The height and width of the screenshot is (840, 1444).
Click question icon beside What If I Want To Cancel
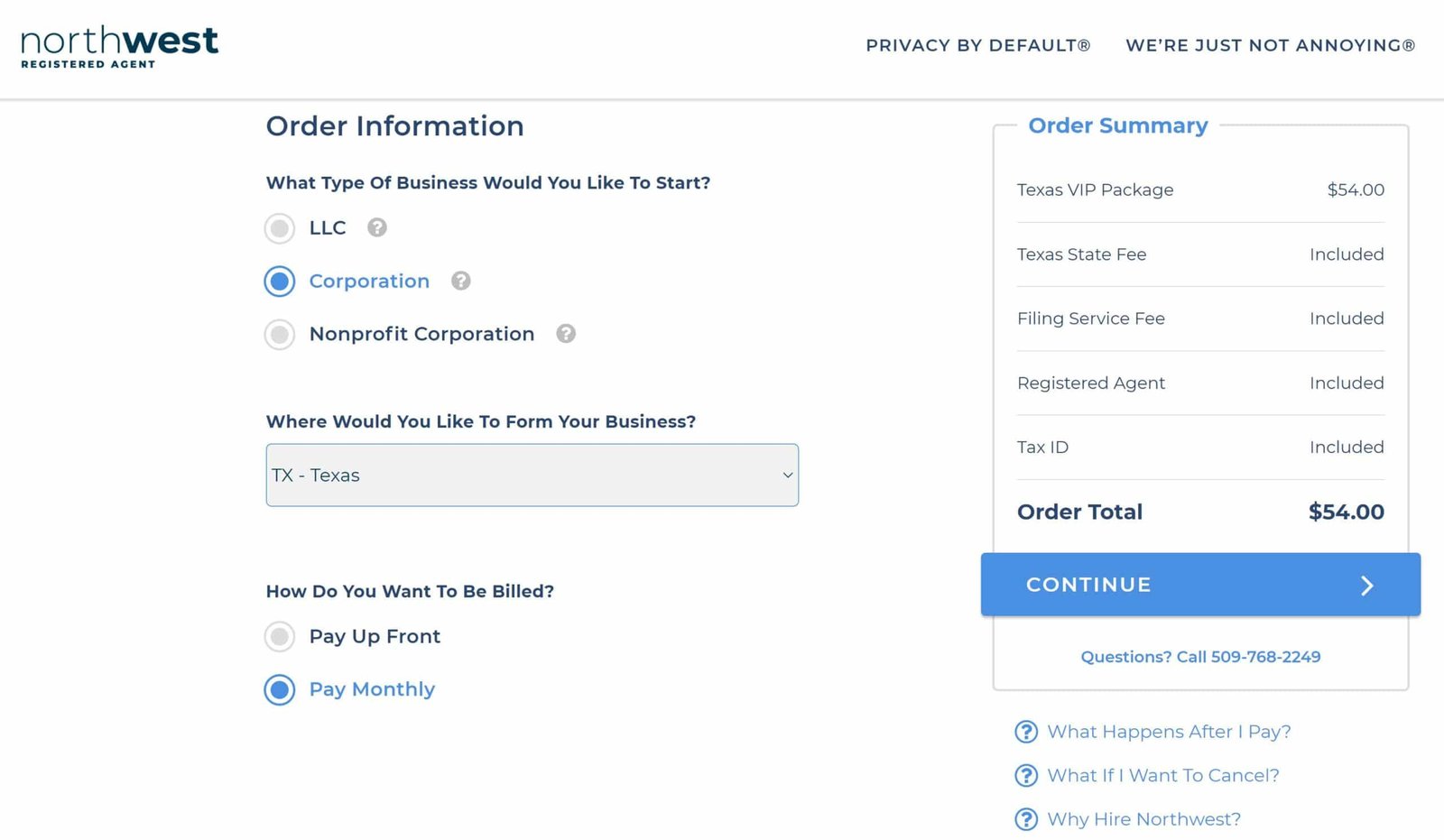tap(1026, 775)
